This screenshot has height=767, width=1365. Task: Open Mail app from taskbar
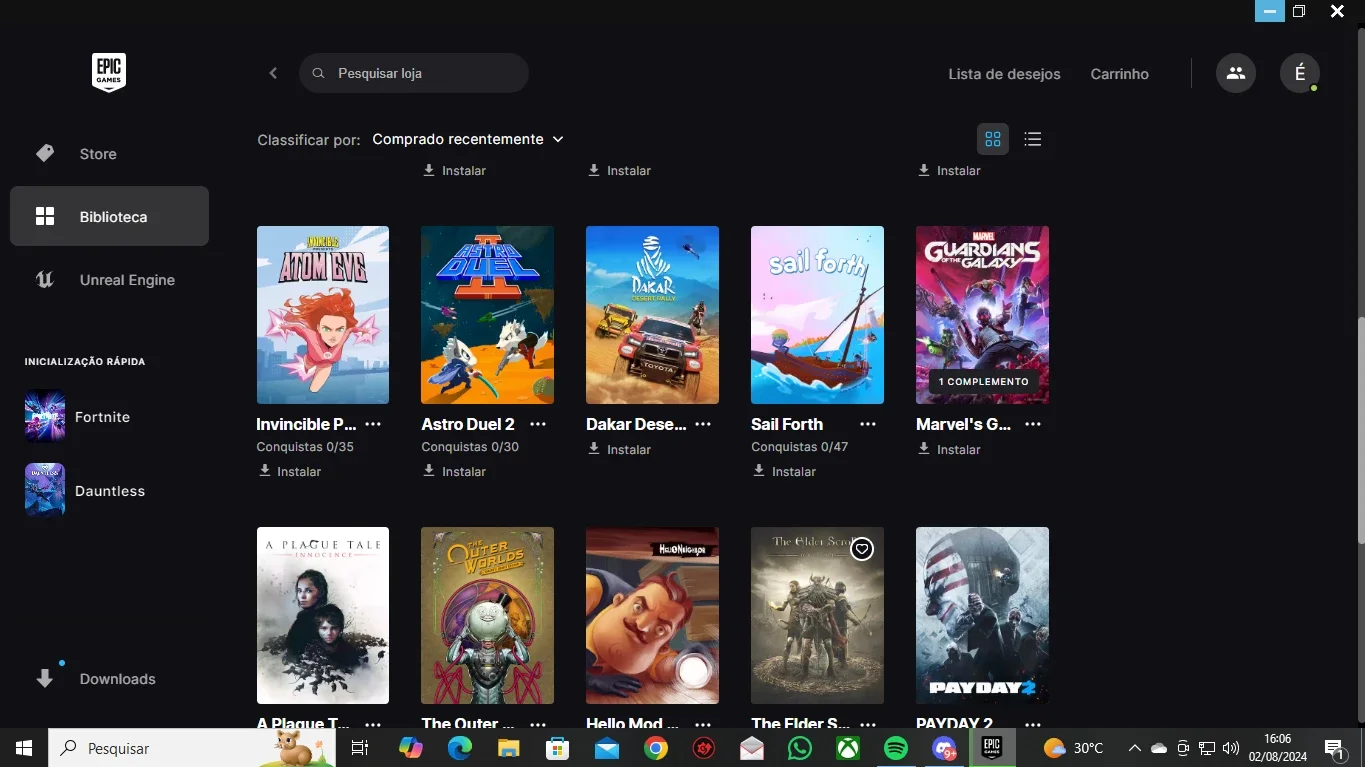pyautogui.click(x=607, y=748)
